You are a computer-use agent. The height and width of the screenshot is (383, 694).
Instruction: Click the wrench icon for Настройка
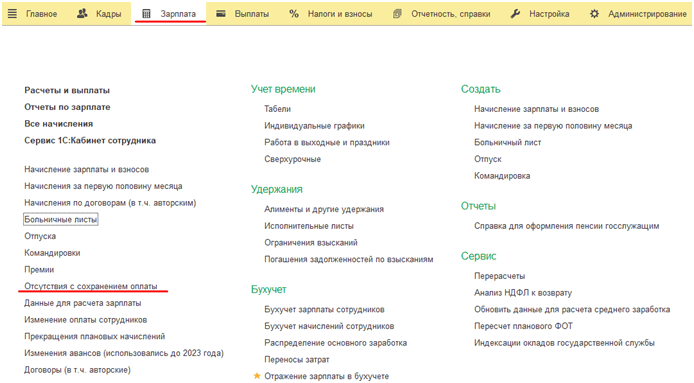pyautogui.click(x=515, y=14)
